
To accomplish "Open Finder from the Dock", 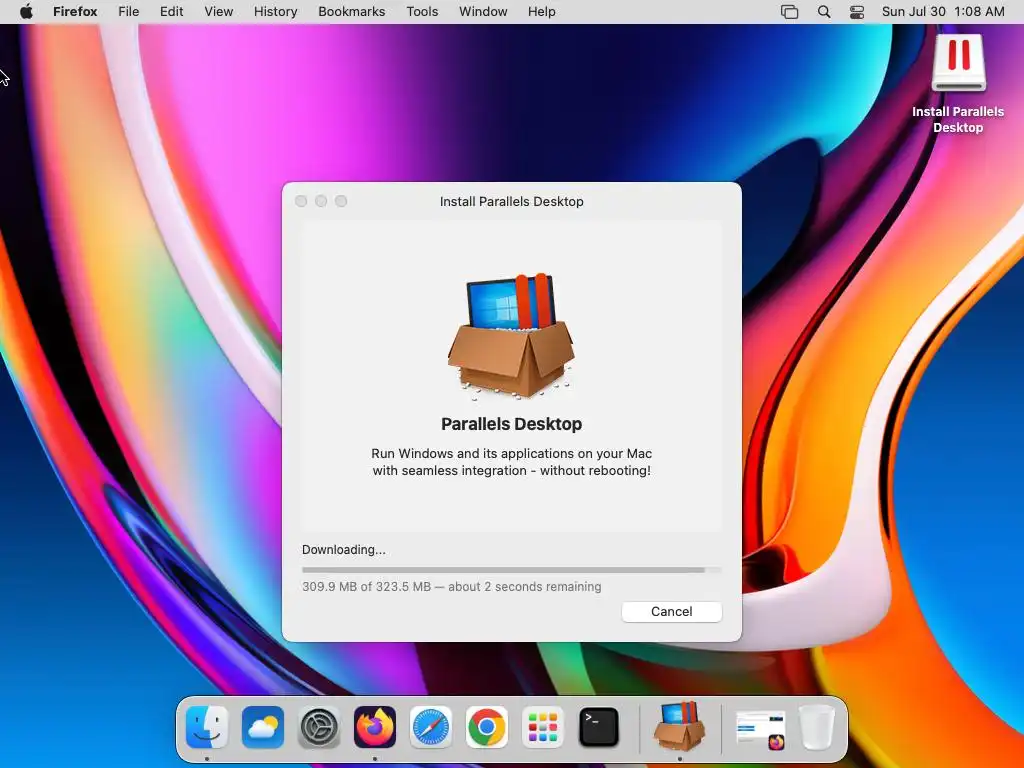I will 207,727.
